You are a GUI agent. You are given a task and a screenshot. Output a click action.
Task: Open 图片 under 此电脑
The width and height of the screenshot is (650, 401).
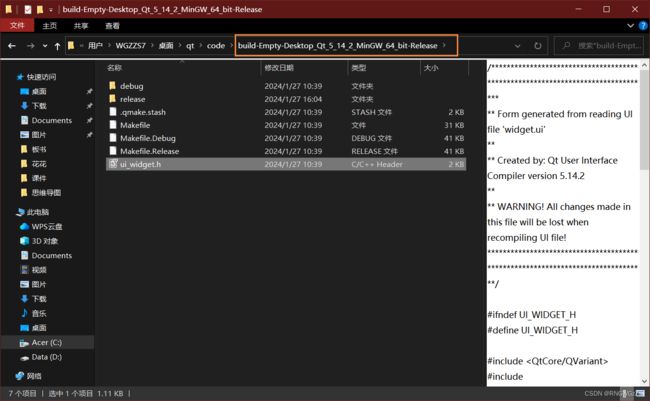(x=39, y=284)
